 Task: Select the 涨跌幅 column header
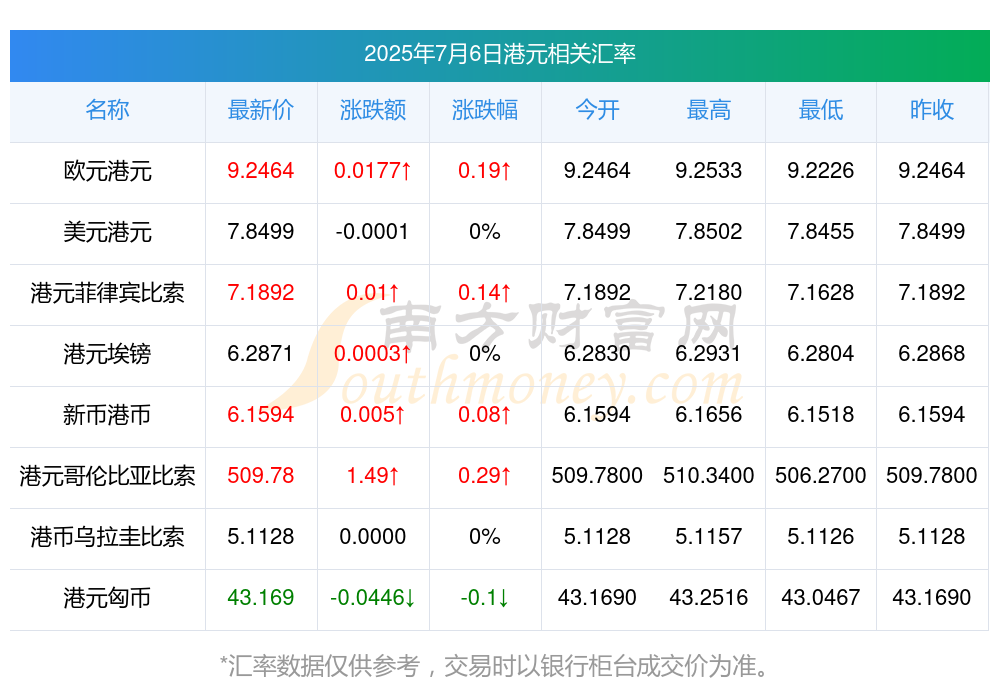[x=485, y=110]
